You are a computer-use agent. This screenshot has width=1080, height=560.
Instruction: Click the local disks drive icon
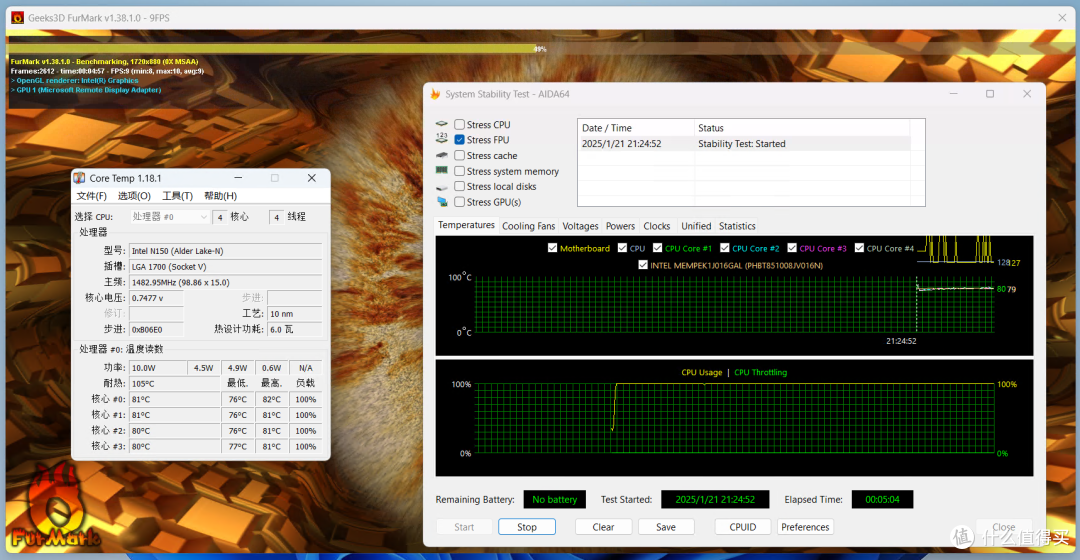442,187
